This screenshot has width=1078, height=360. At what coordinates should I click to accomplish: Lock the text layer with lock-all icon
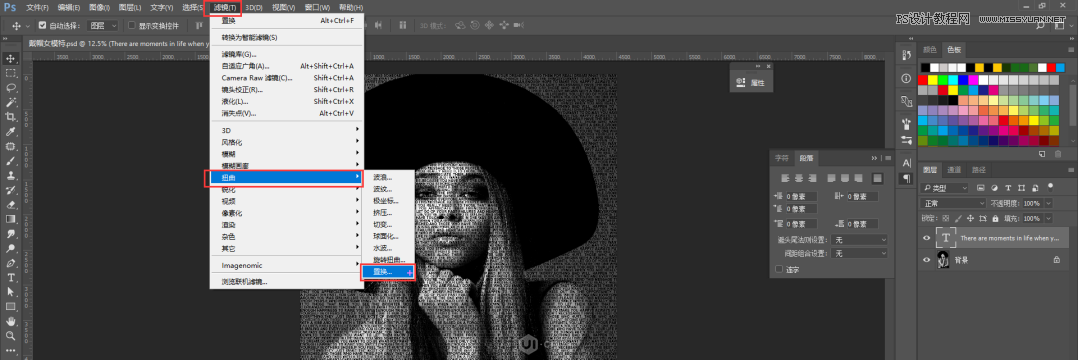pyautogui.click(x=996, y=218)
